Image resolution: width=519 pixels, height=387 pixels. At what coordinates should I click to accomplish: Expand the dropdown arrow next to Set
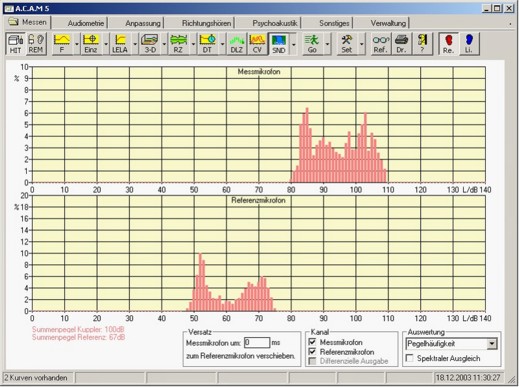(362, 44)
